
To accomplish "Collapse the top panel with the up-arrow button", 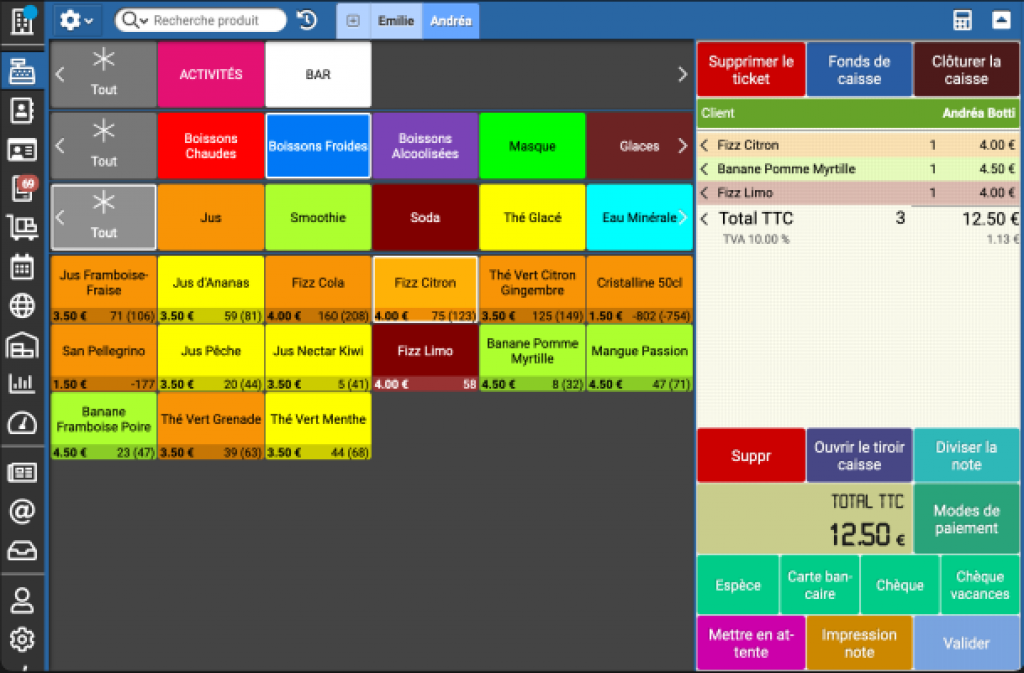I will coord(1001,20).
